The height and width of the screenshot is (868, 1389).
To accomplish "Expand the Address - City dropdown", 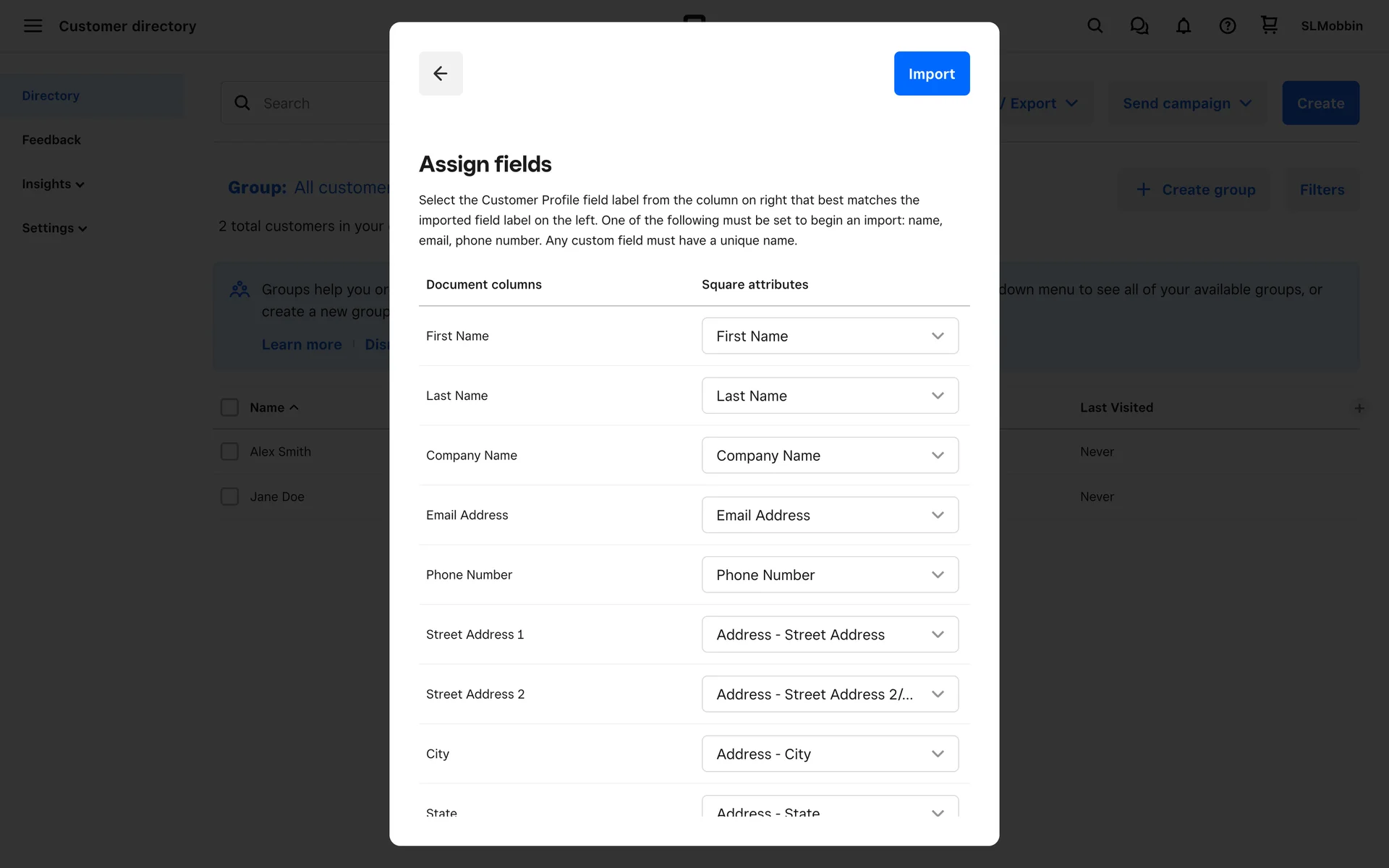I will 830,754.
